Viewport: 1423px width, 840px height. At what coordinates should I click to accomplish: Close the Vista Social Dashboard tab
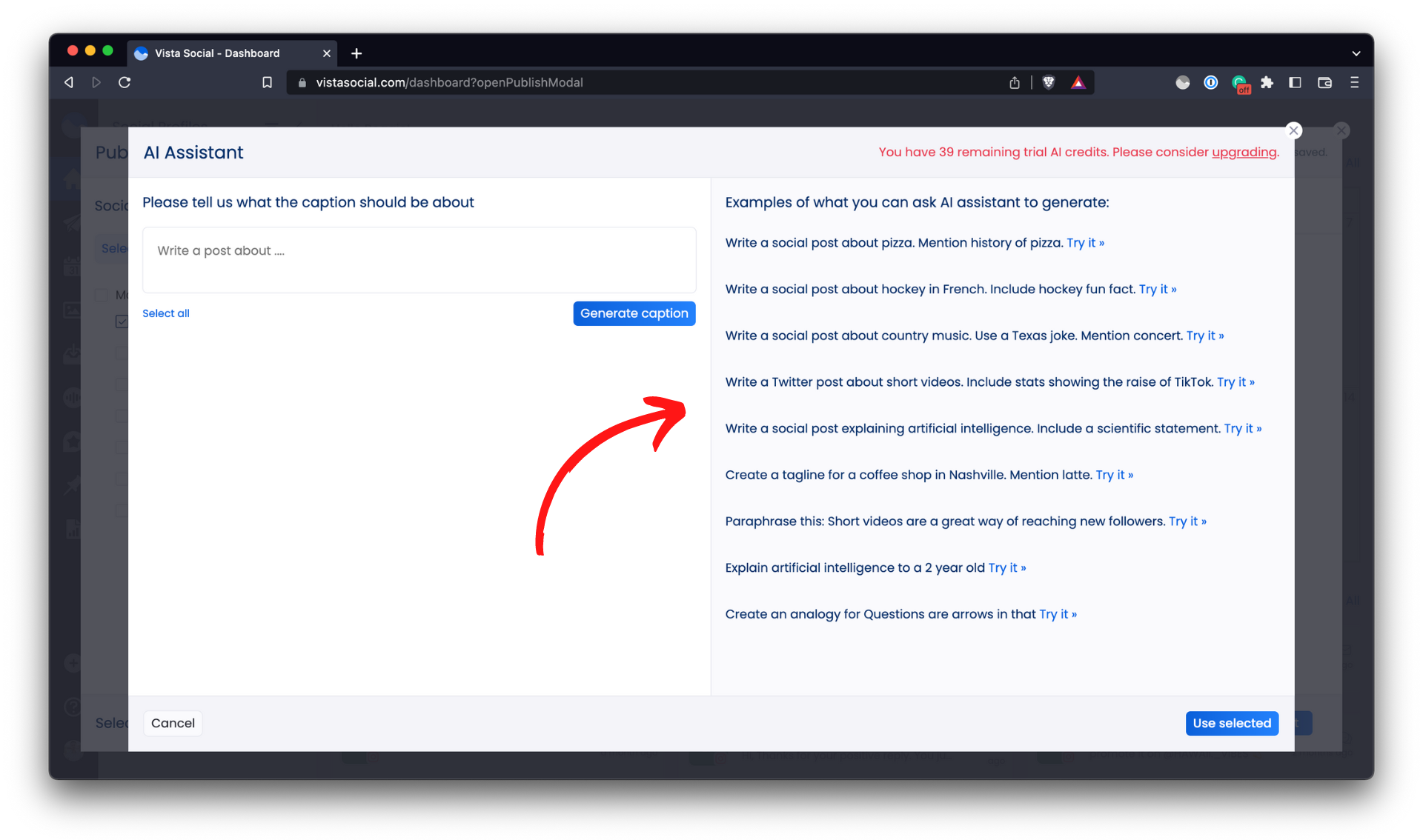click(x=326, y=53)
